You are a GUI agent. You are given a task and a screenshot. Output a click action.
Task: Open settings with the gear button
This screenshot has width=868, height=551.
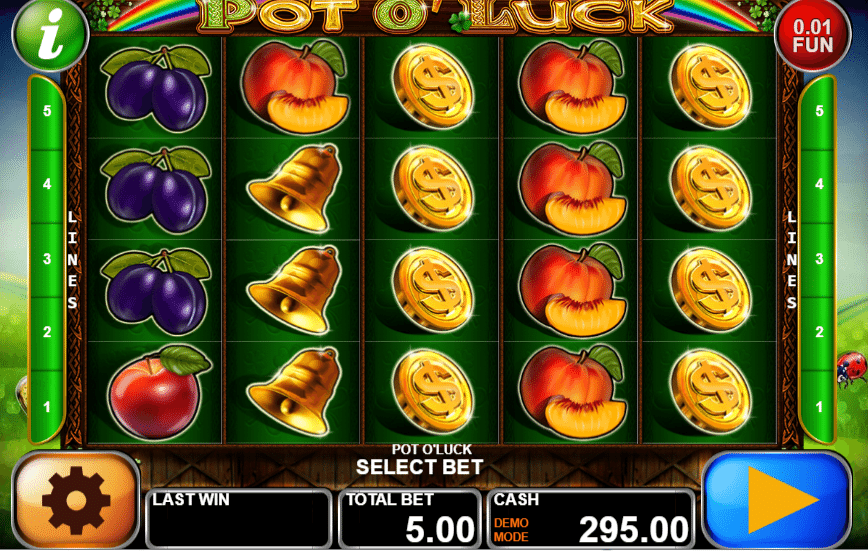[76, 501]
